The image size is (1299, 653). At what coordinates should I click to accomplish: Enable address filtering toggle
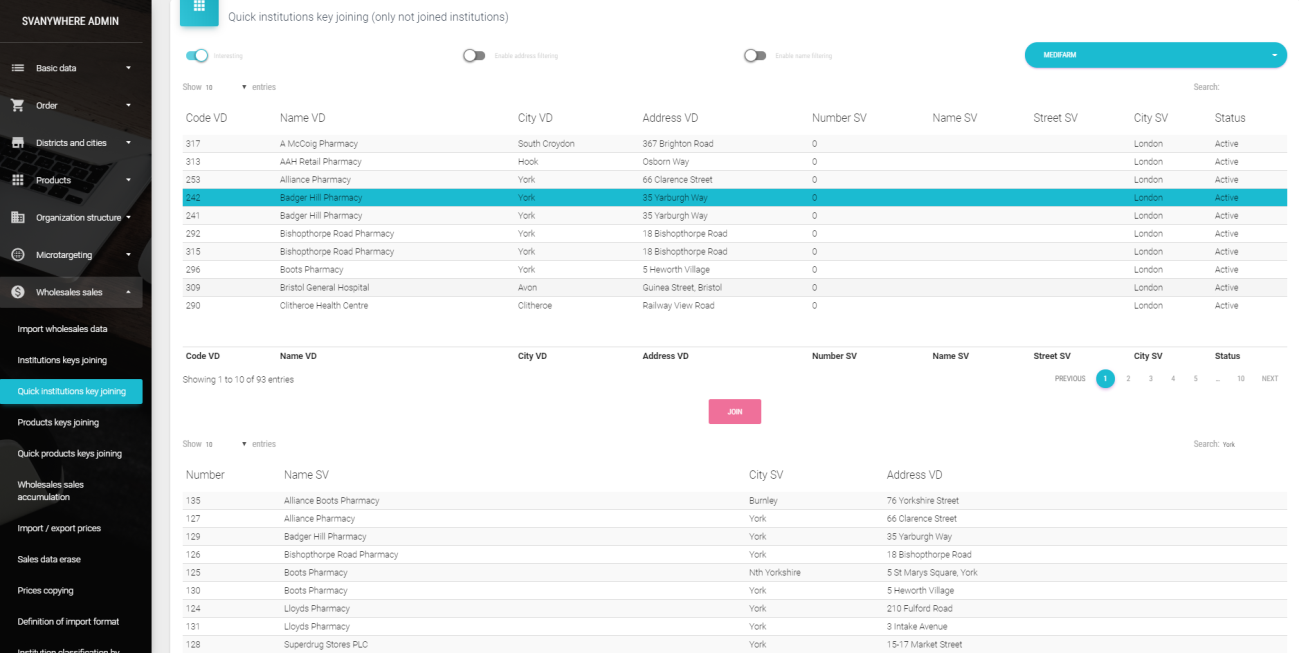pyautogui.click(x=474, y=56)
